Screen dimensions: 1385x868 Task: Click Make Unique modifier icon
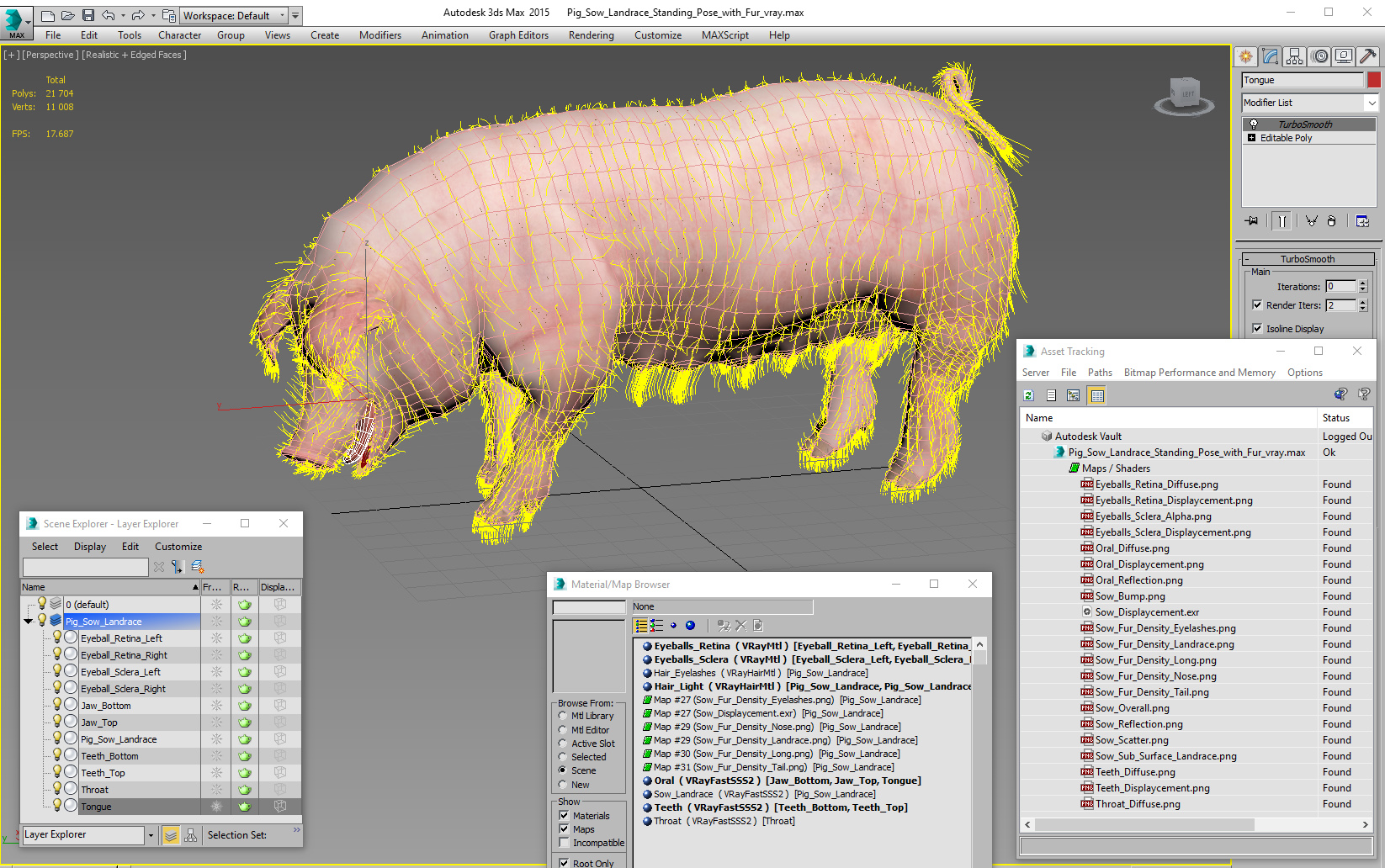1311,221
